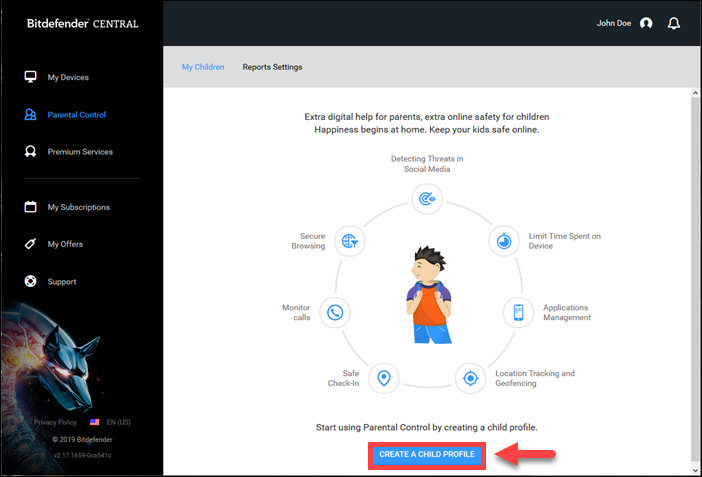702x477 pixels.
Task: Click the scrollbar down arrow
Action: coord(695,470)
